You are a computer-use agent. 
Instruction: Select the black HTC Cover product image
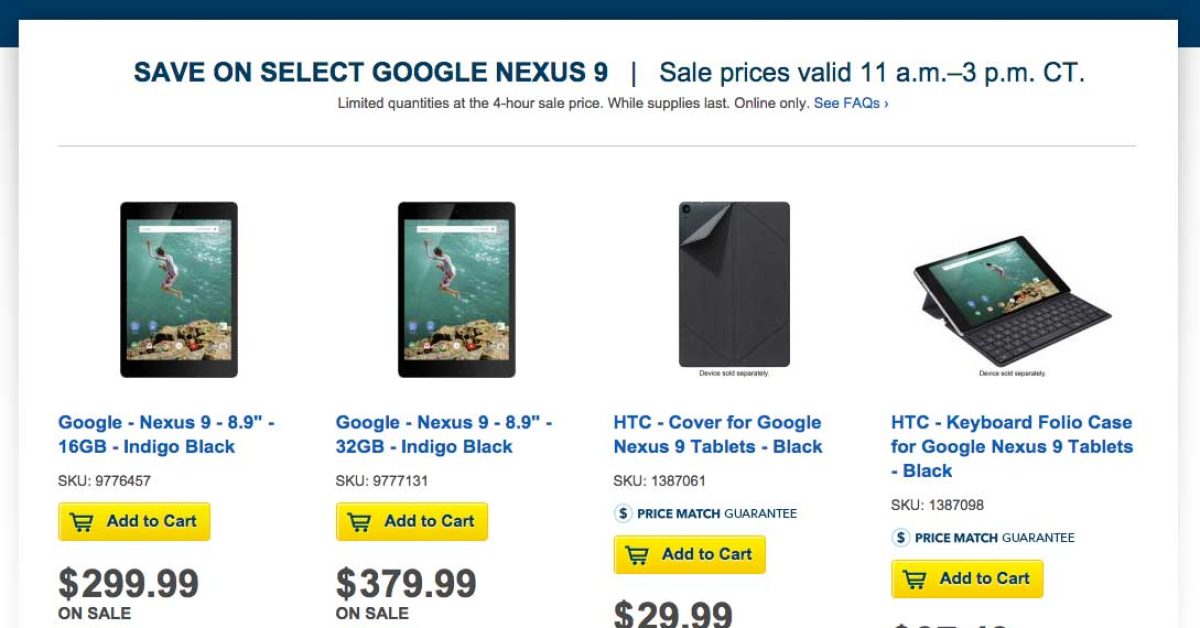(734, 285)
